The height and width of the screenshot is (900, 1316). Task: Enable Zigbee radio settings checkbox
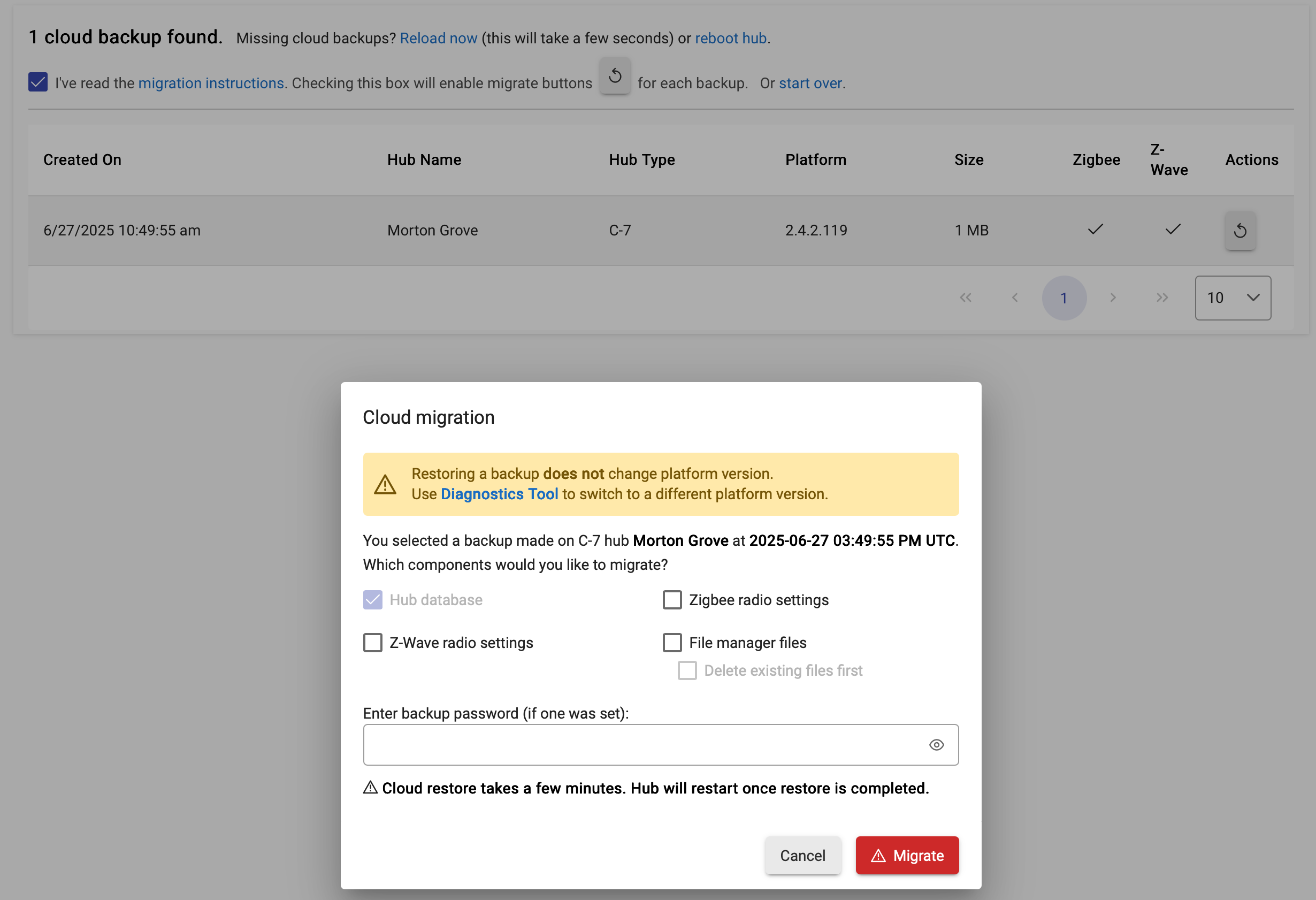point(672,600)
